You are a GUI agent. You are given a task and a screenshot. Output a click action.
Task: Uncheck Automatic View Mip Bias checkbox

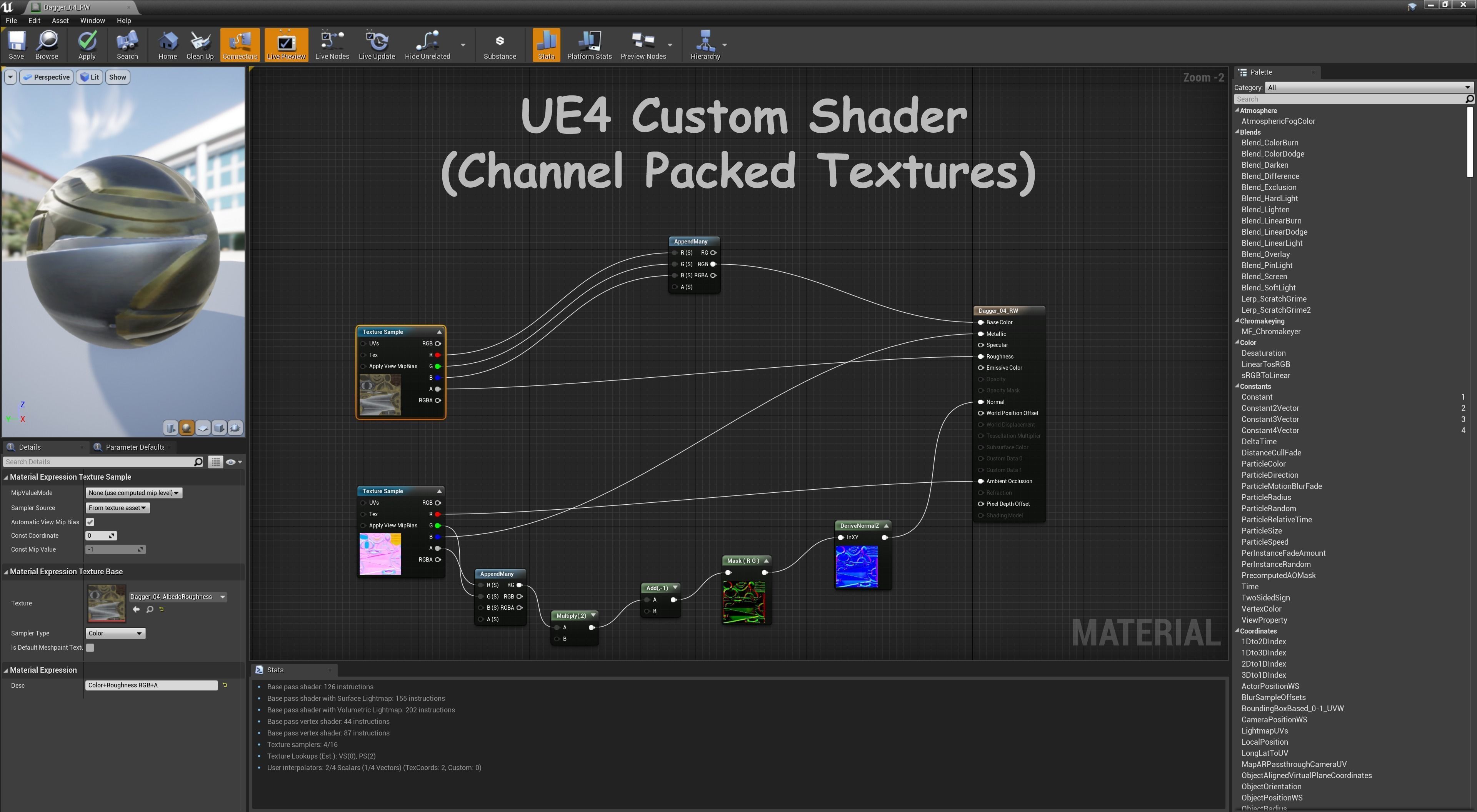[x=90, y=522]
